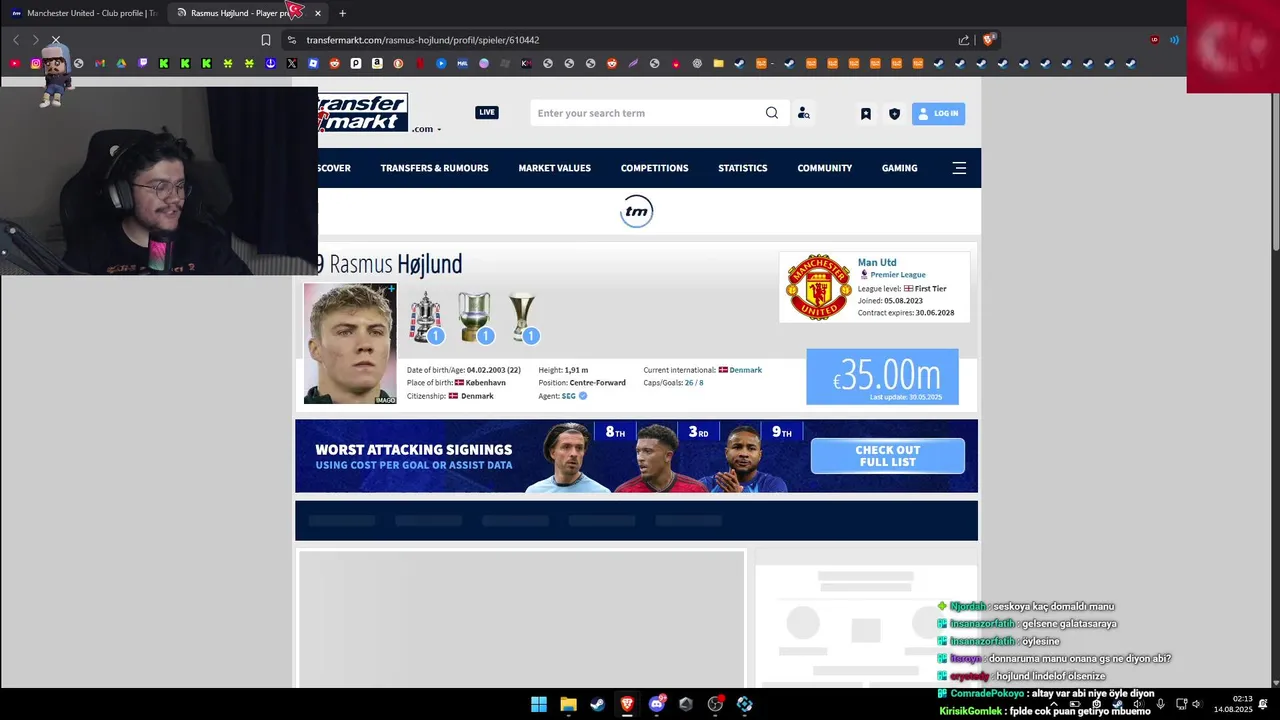Open the Brave Shields lion icon
This screenshot has height=720, width=1280.
click(989, 40)
